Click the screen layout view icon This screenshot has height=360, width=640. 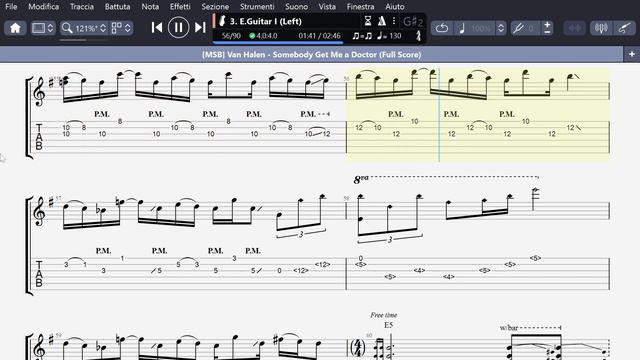pyautogui.click(x=39, y=28)
